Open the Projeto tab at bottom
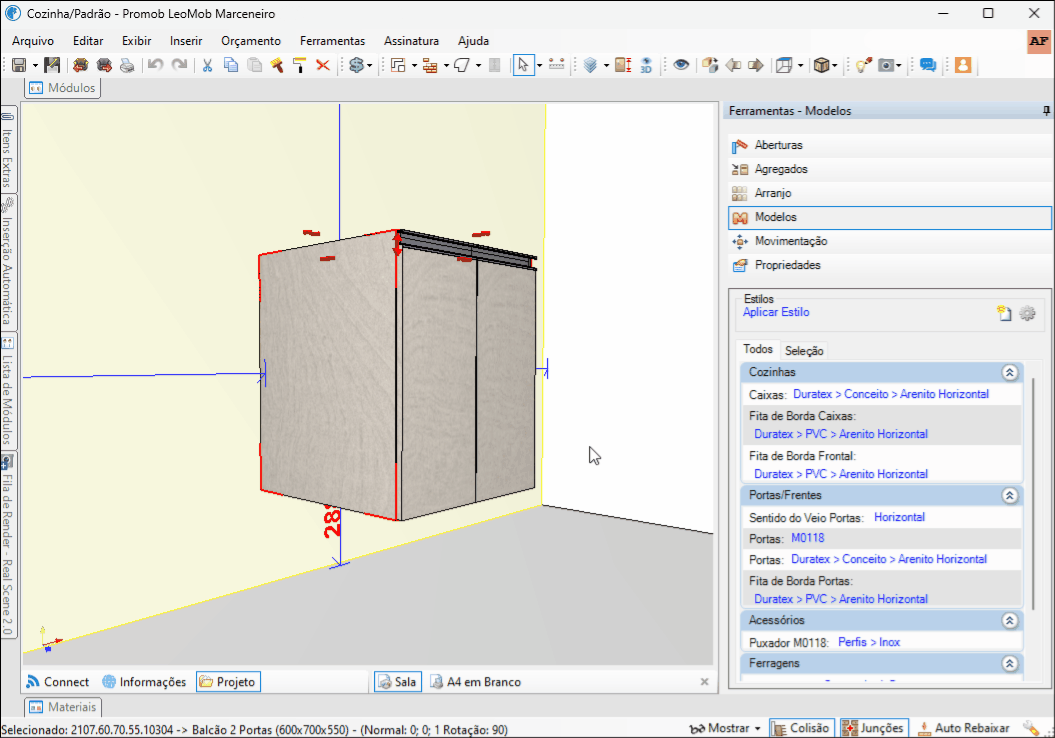 point(228,681)
